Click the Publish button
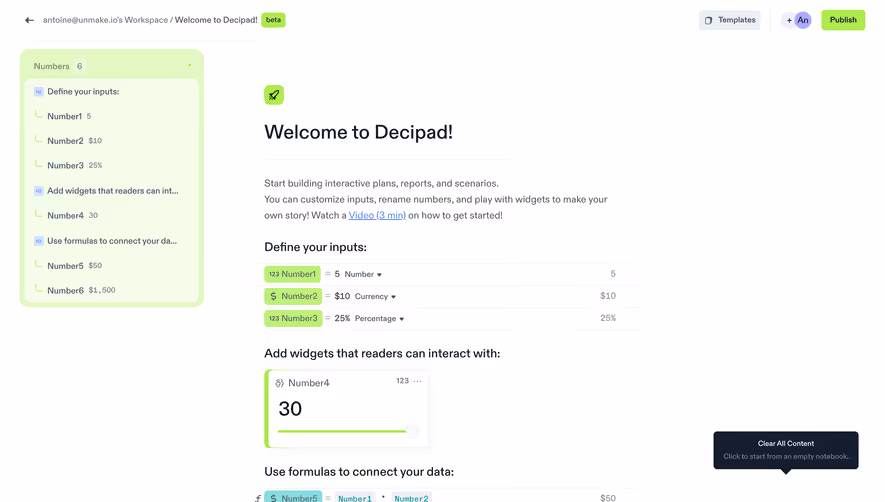Image resolution: width=885 pixels, height=502 pixels. pos(843,20)
